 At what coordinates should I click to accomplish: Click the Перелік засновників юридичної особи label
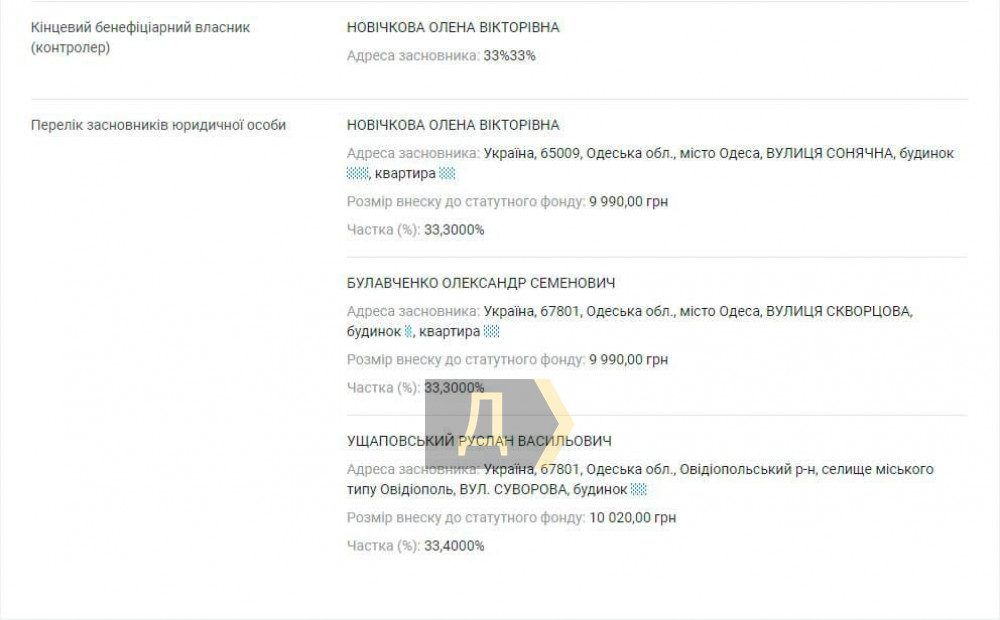tap(158, 126)
